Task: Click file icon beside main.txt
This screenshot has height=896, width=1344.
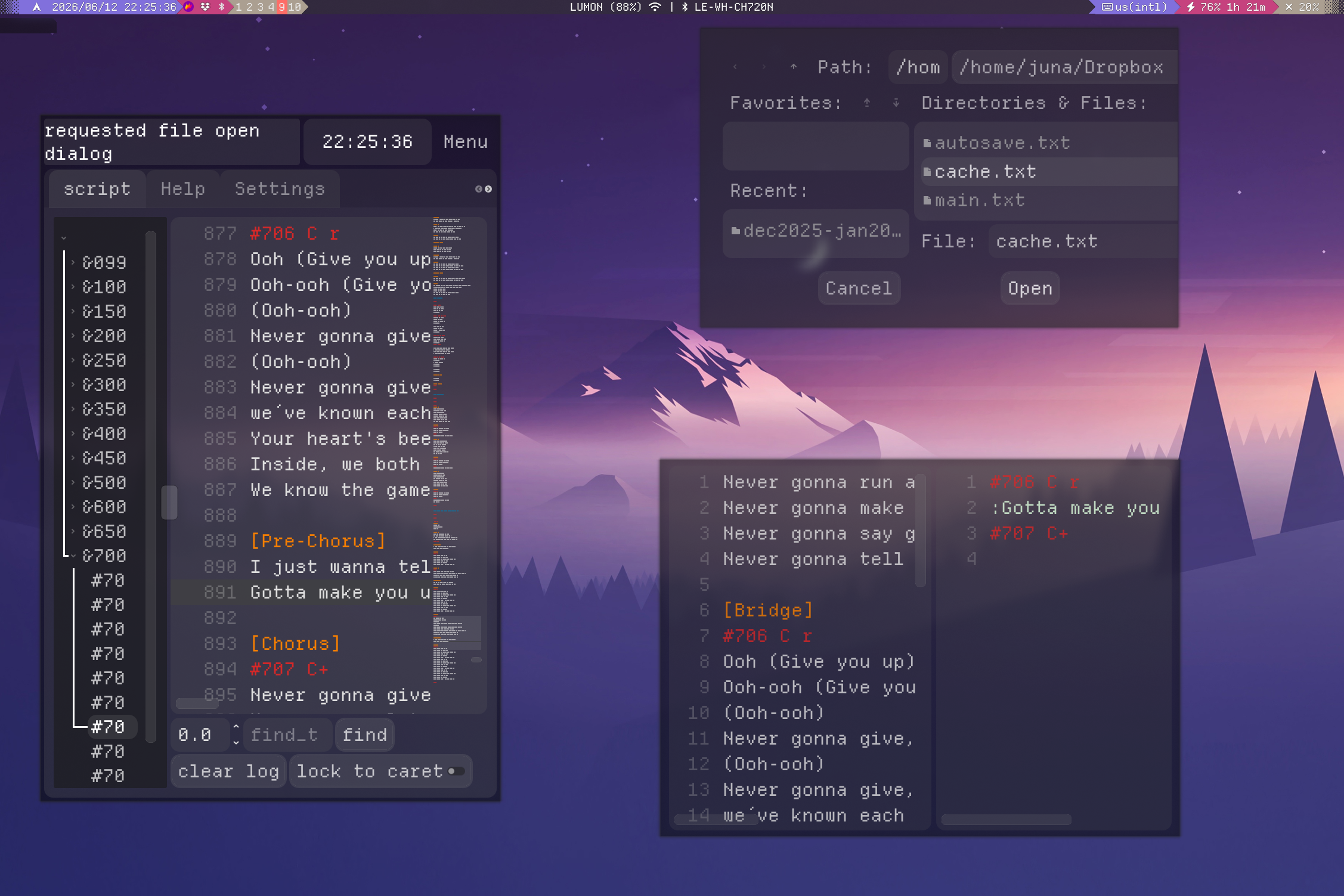Action: click(x=927, y=200)
